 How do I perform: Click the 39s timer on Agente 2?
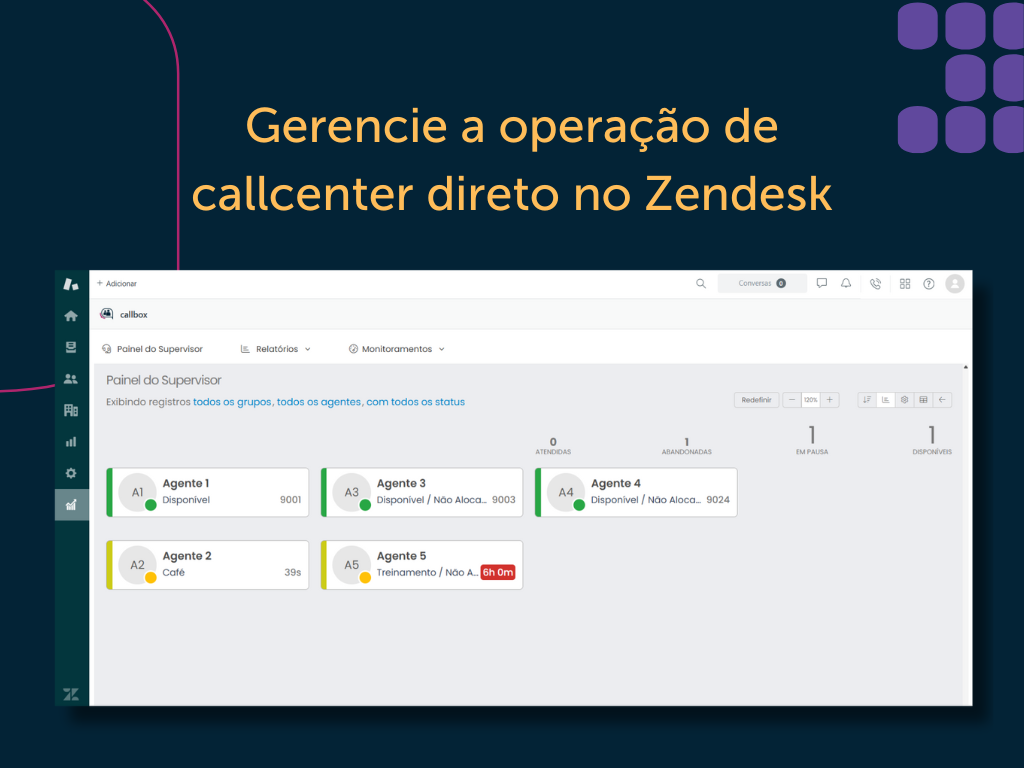coord(293,572)
